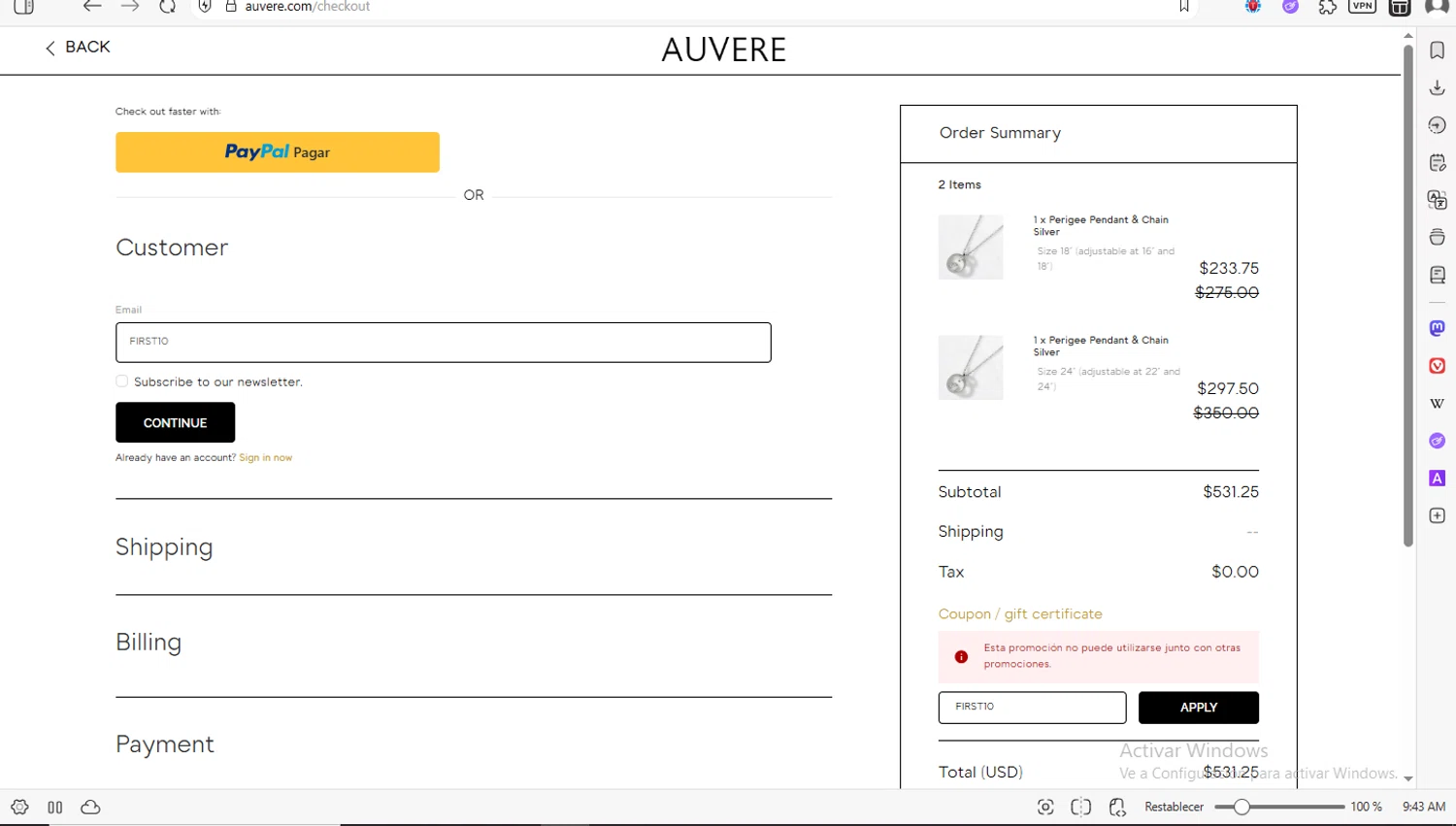Click the scrollbar up arrow
1456x826 pixels.
tap(1408, 36)
